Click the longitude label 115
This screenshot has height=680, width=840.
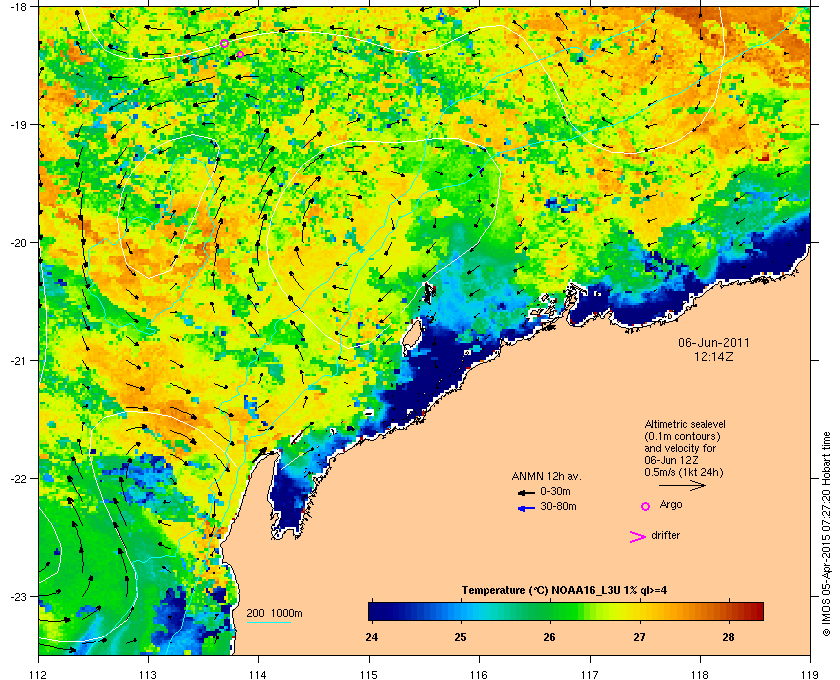click(x=369, y=674)
